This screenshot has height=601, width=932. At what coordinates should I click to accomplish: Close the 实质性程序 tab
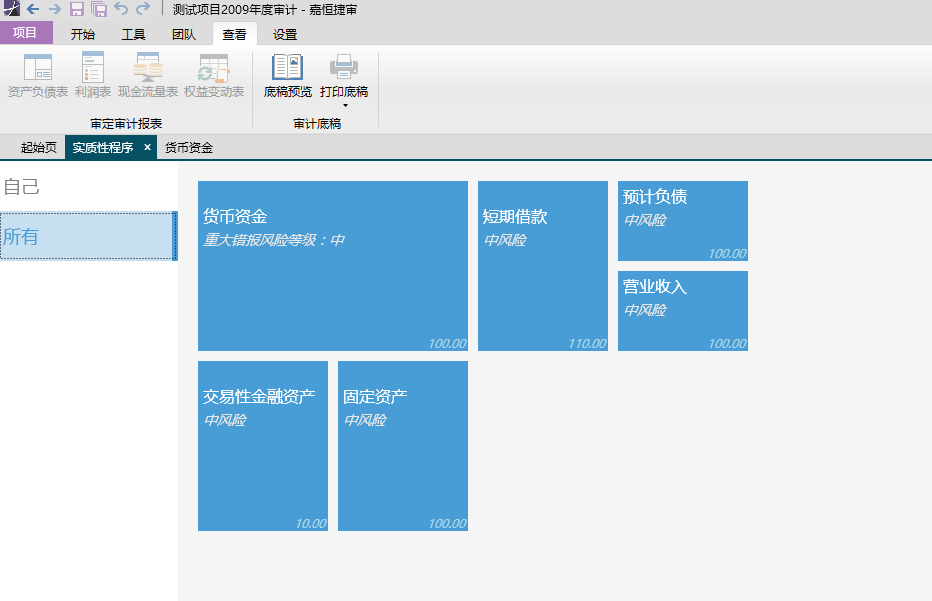coord(147,147)
